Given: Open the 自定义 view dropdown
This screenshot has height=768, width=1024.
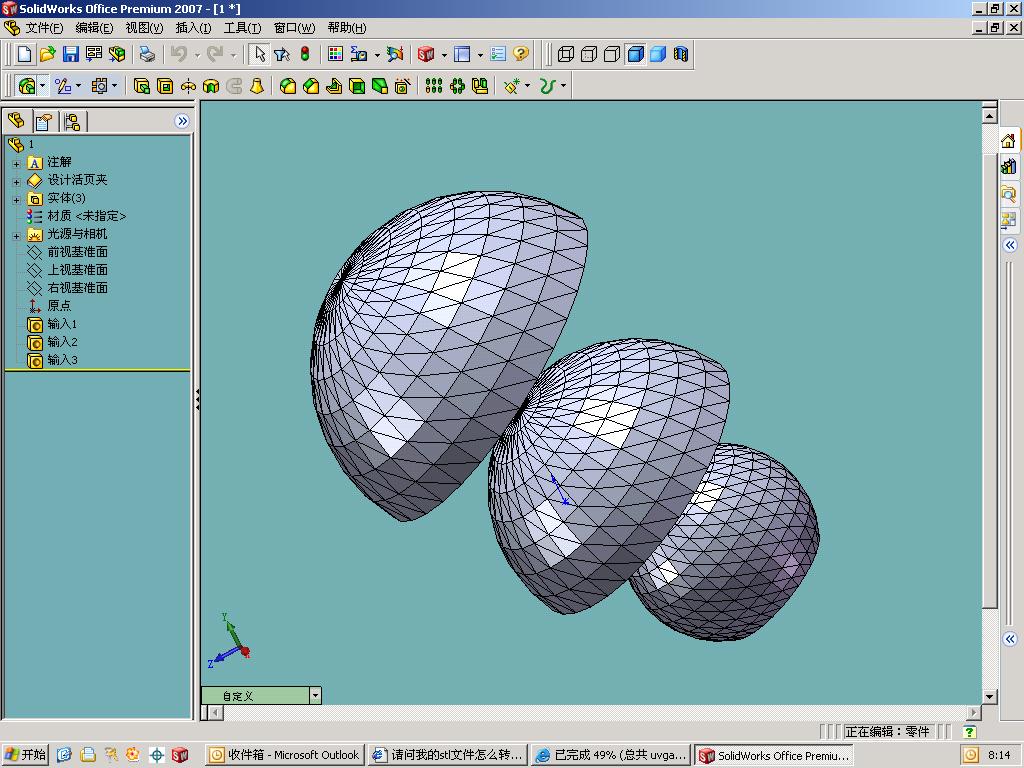Looking at the screenshot, I should [315, 695].
